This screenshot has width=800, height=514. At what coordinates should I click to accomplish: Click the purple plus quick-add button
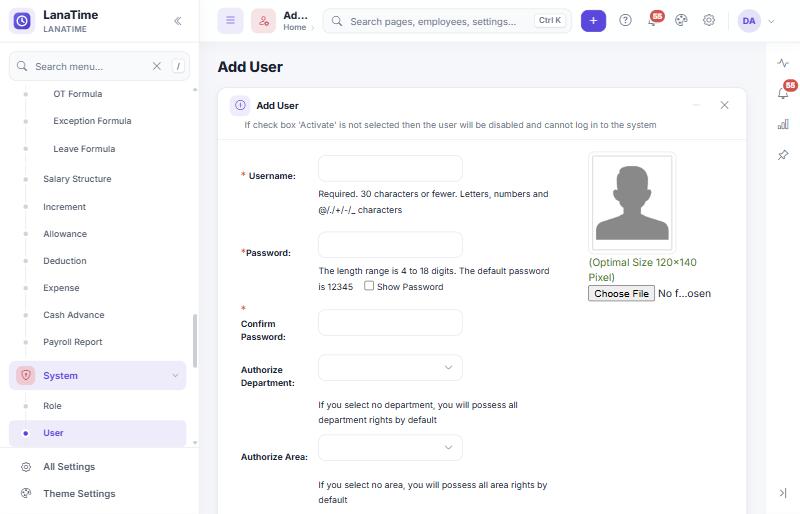pos(593,21)
